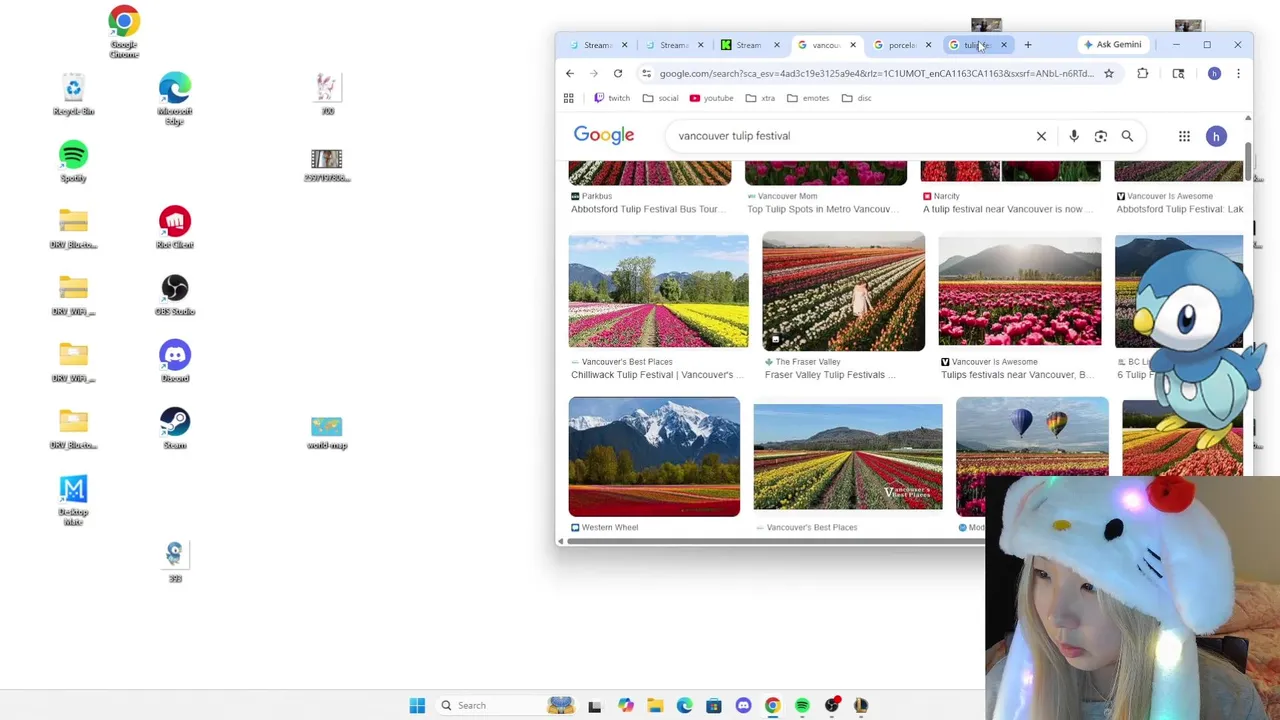
Task: Go to Google home via logo
Action: point(604,135)
